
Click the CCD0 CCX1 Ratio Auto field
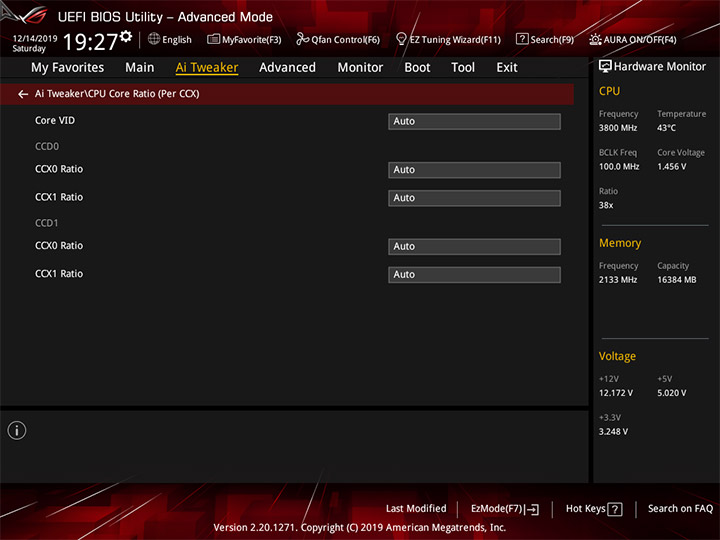tap(474, 198)
